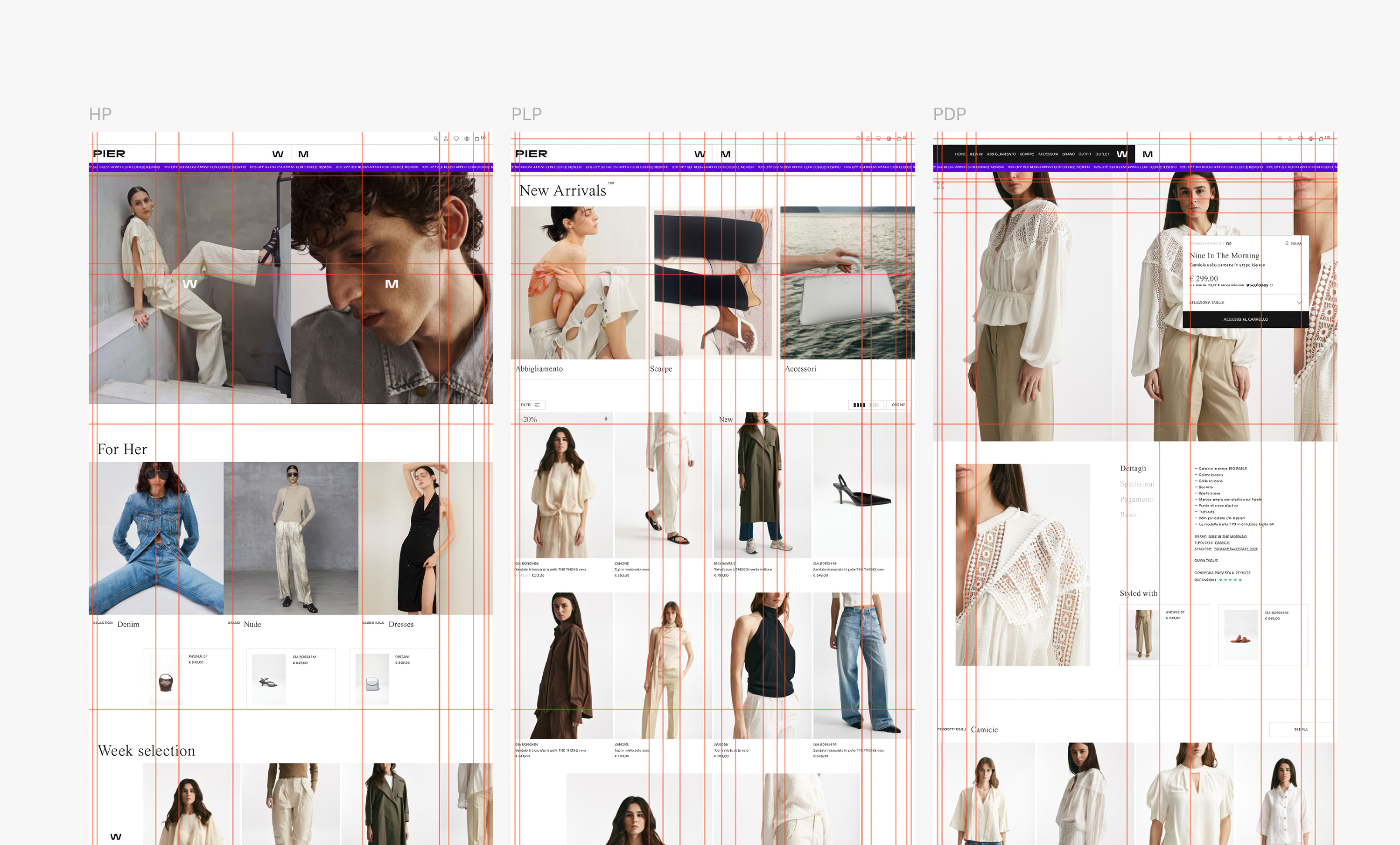Image resolution: width=1400 pixels, height=845 pixels.
Task: Switch to the lighter grid view option
Action: (x=875, y=405)
